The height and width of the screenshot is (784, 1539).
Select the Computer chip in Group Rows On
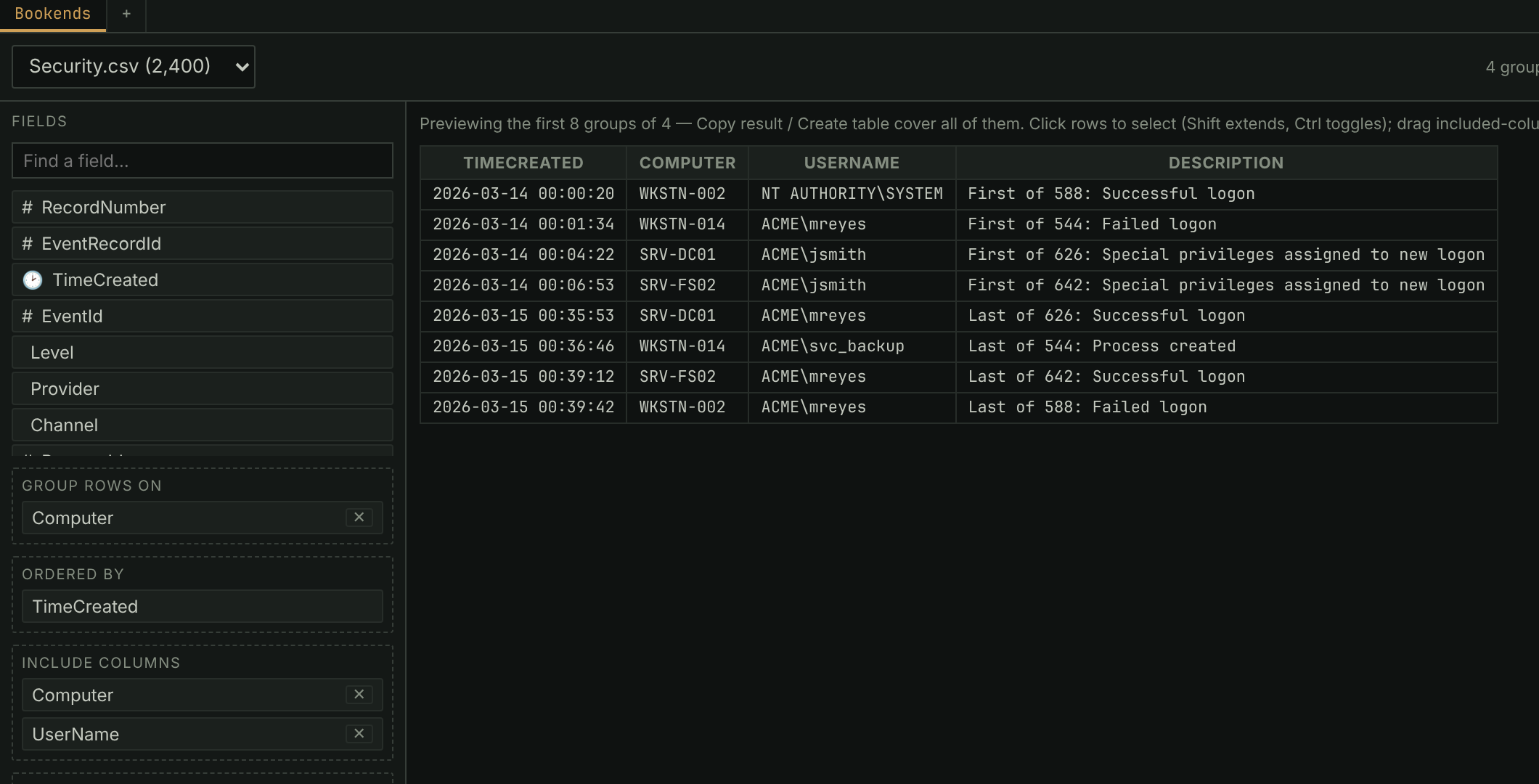click(x=203, y=518)
